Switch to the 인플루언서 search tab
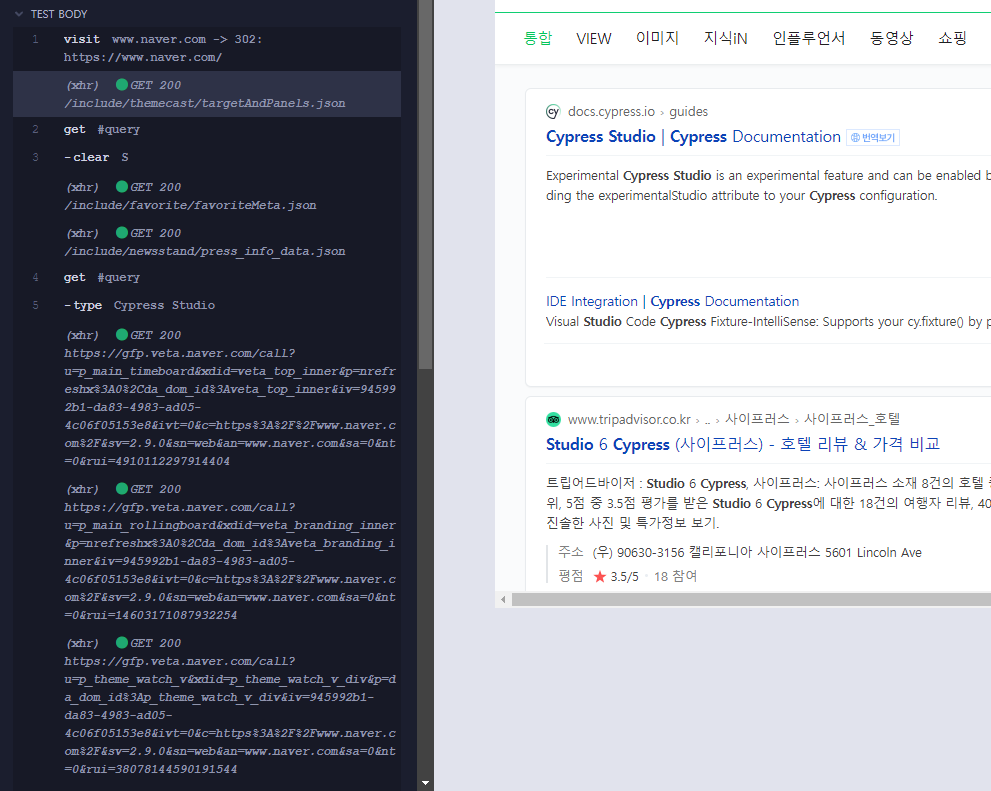 pyautogui.click(x=808, y=38)
